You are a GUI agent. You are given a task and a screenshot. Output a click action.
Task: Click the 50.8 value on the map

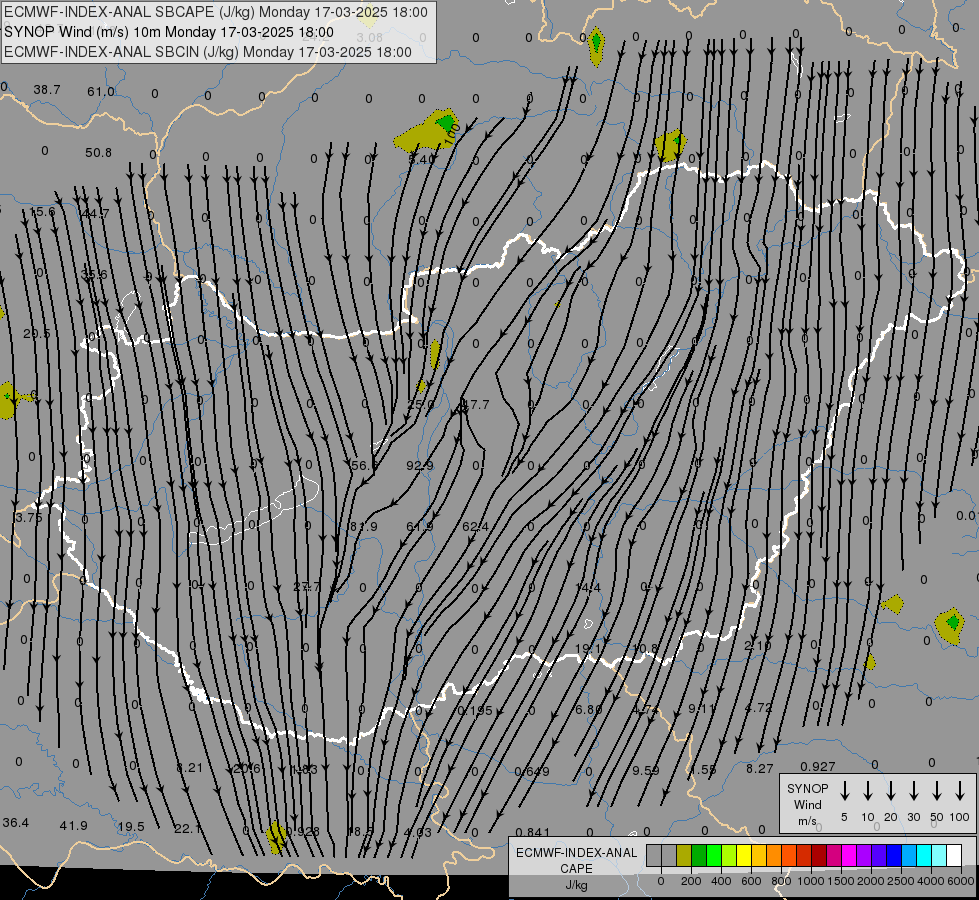click(99, 152)
